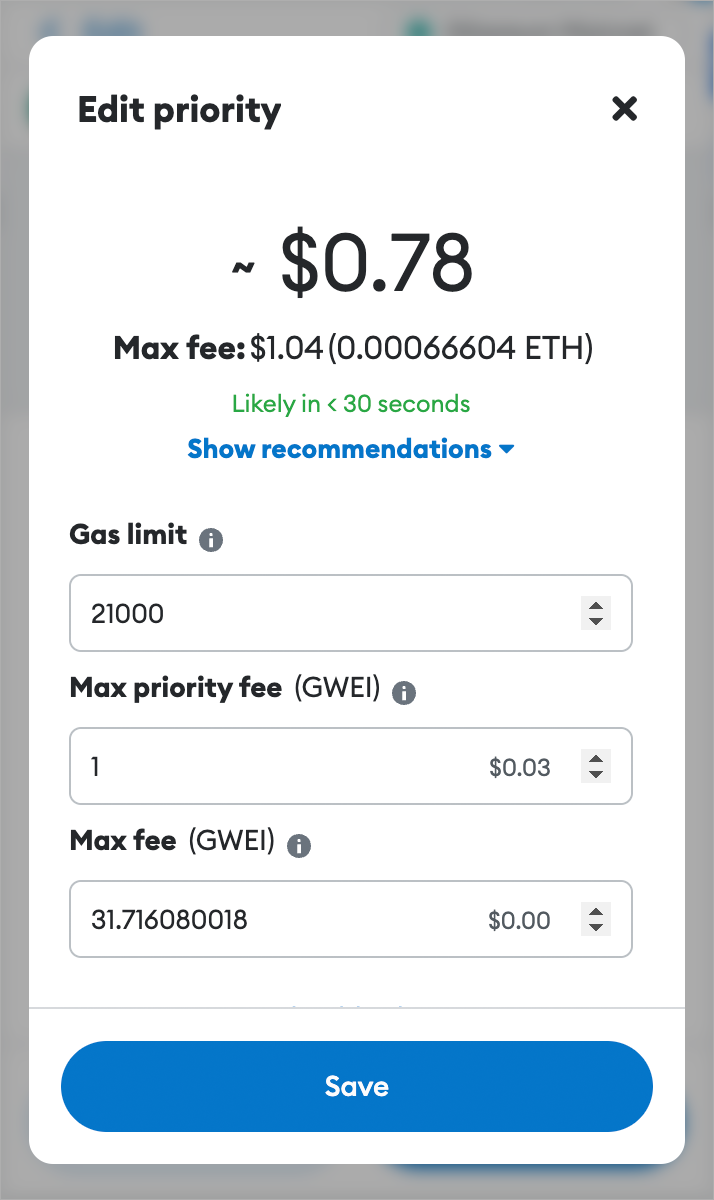
Task: Save the edited priority settings
Action: tap(356, 1086)
